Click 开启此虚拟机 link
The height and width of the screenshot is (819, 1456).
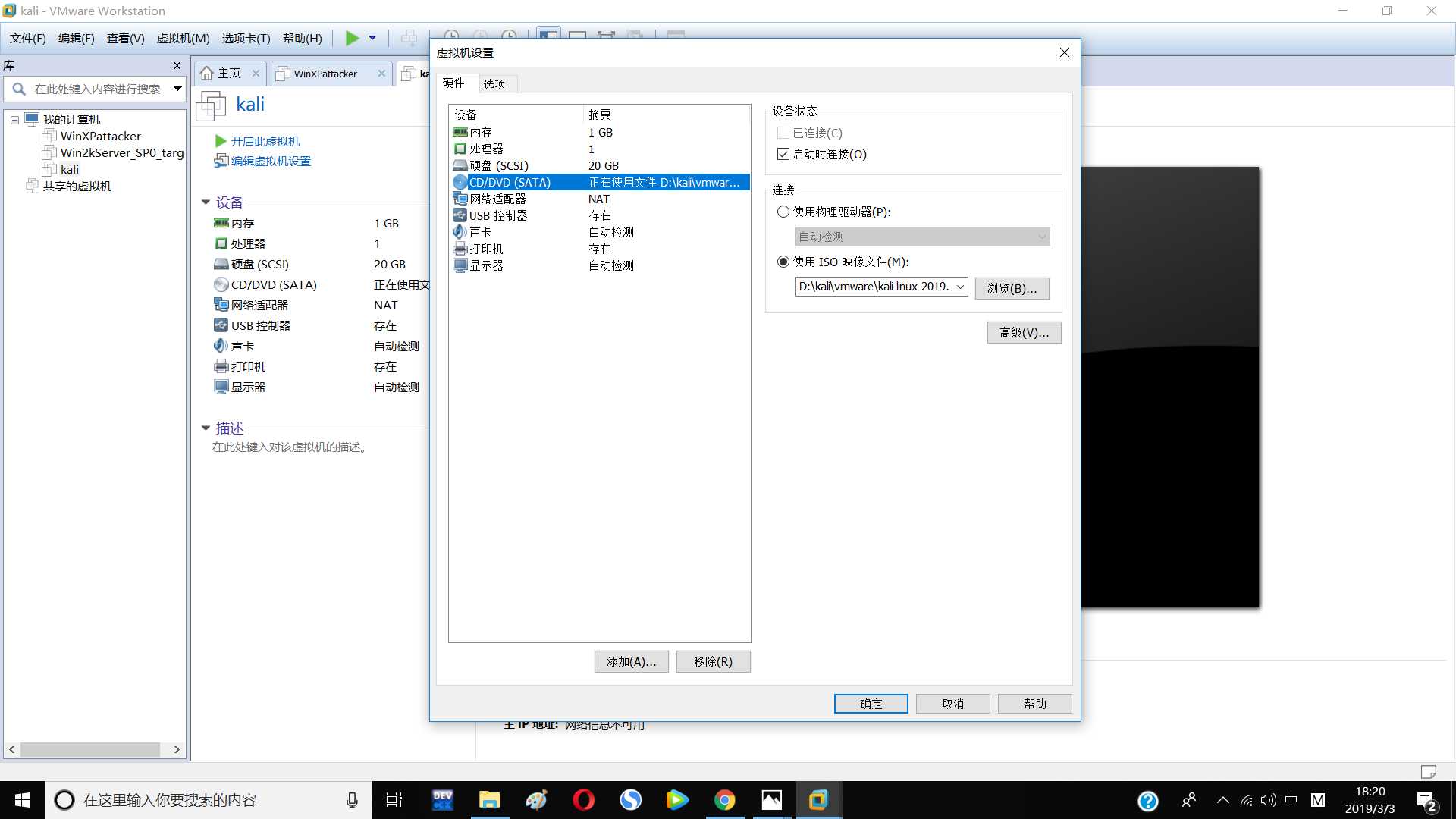click(x=265, y=141)
